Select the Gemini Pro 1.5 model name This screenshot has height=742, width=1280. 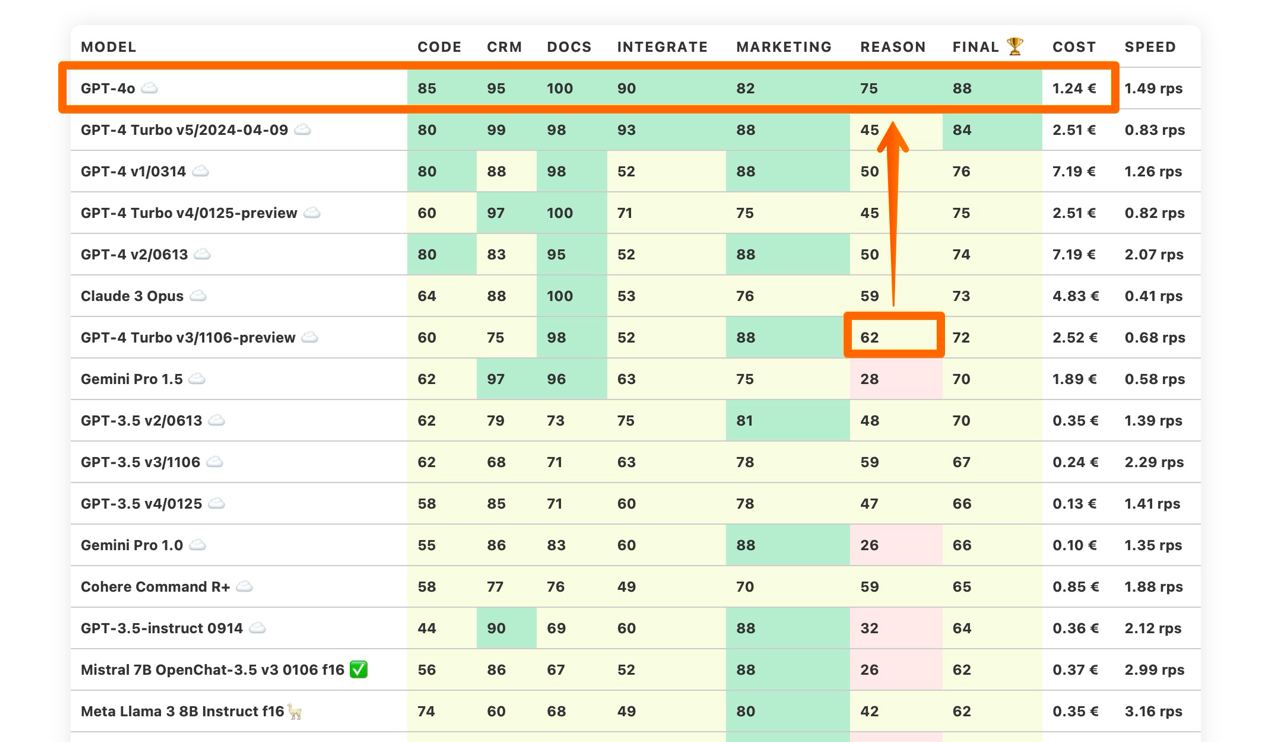[x=132, y=379]
